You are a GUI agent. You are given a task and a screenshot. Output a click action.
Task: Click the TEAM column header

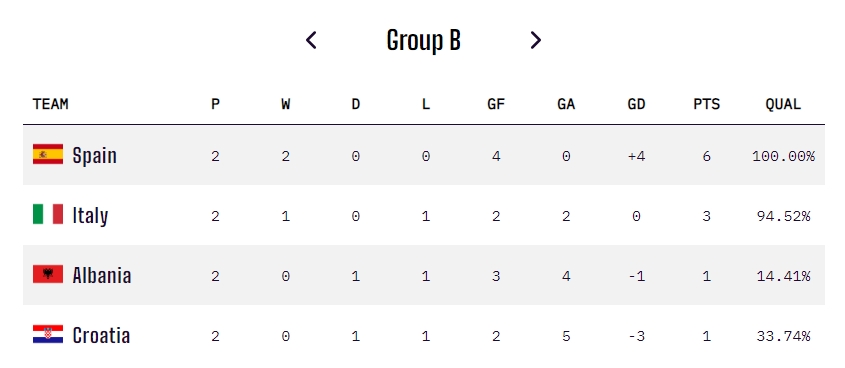[51, 104]
